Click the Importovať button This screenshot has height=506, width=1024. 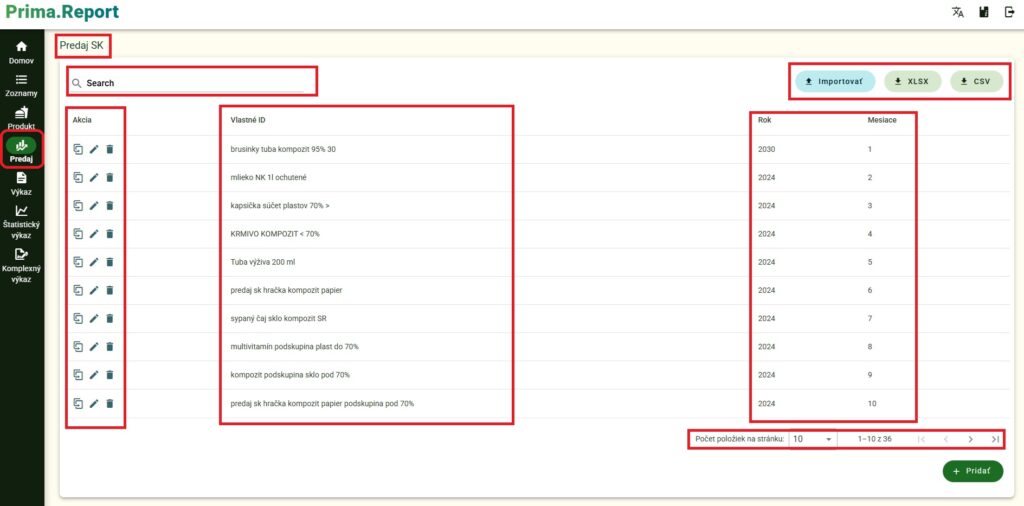pos(835,81)
